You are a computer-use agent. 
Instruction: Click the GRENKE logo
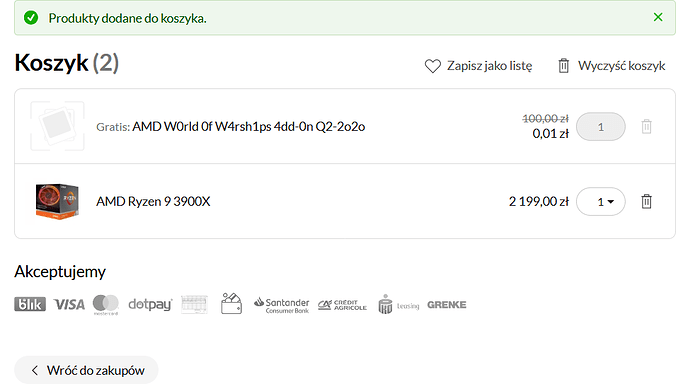(x=447, y=305)
